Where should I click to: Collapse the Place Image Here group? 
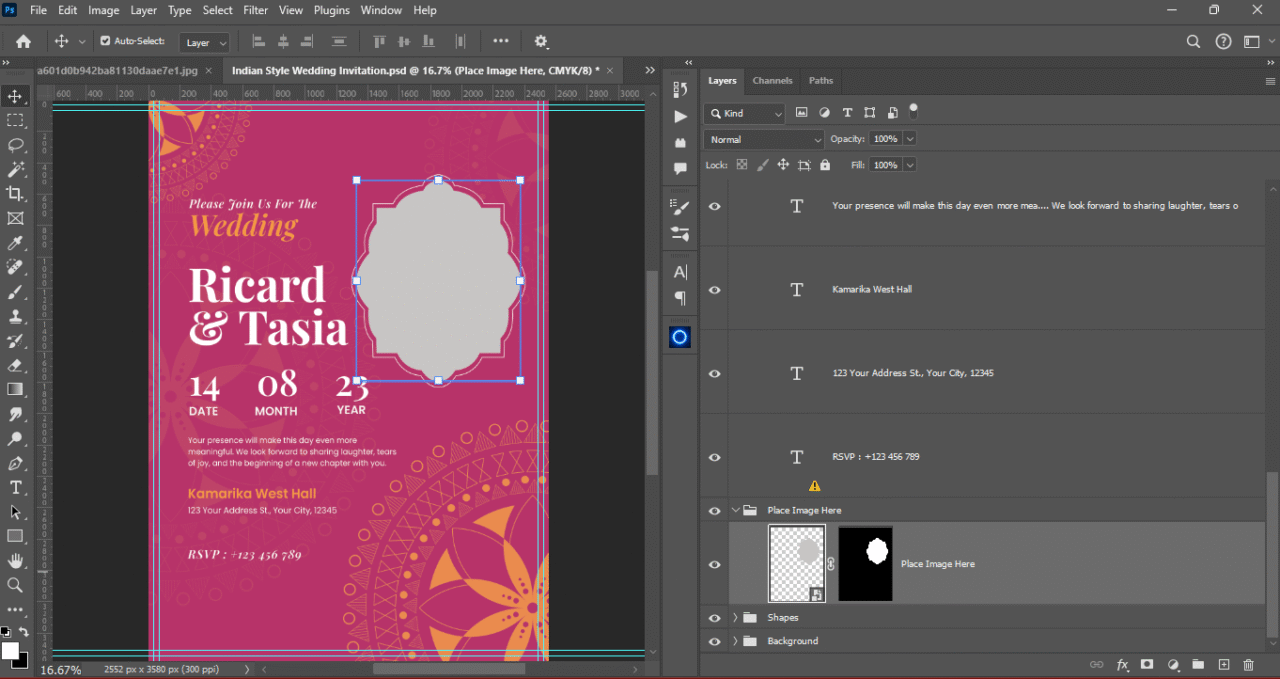coord(735,510)
